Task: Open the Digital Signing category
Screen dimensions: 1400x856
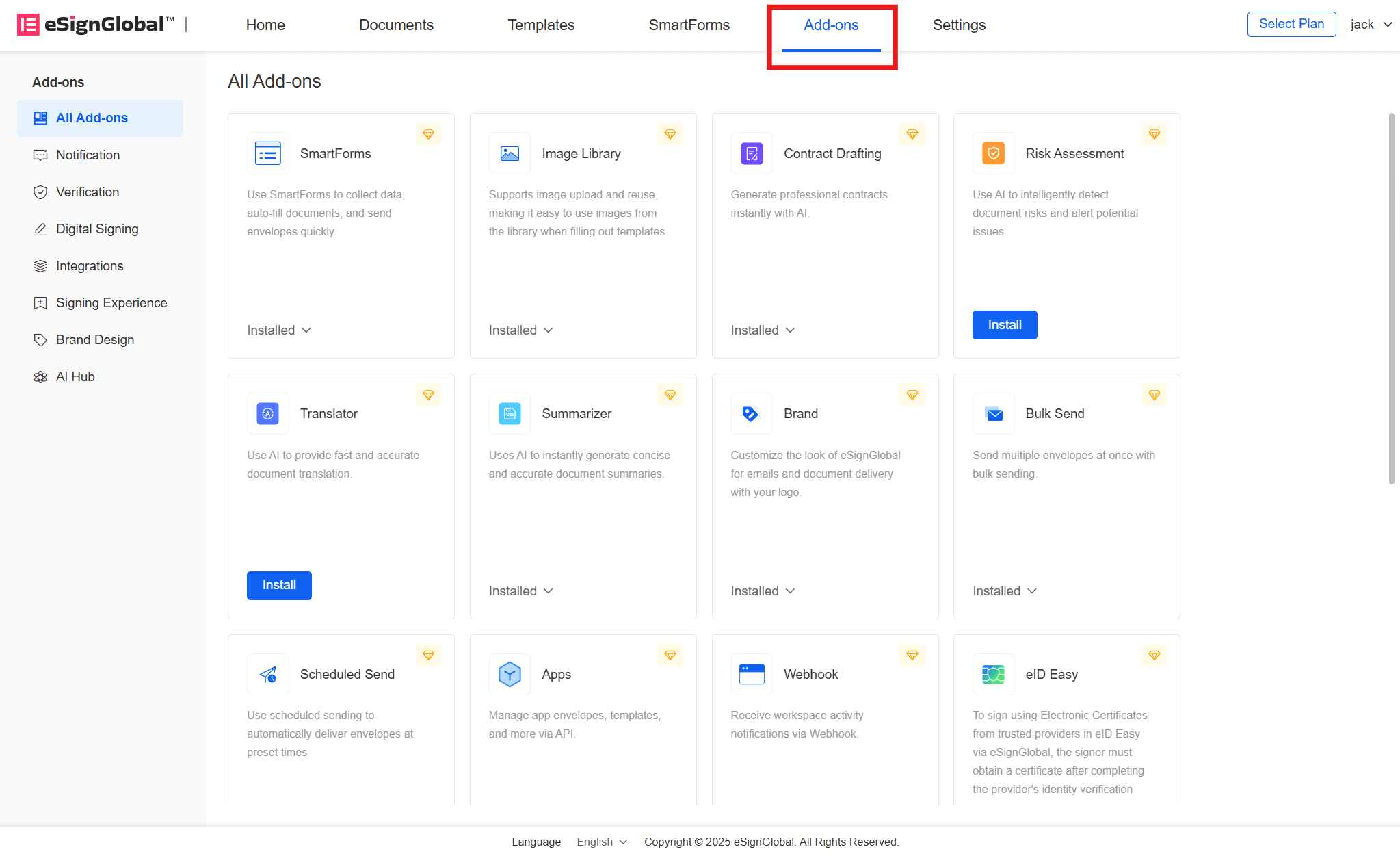Action: 100,229
